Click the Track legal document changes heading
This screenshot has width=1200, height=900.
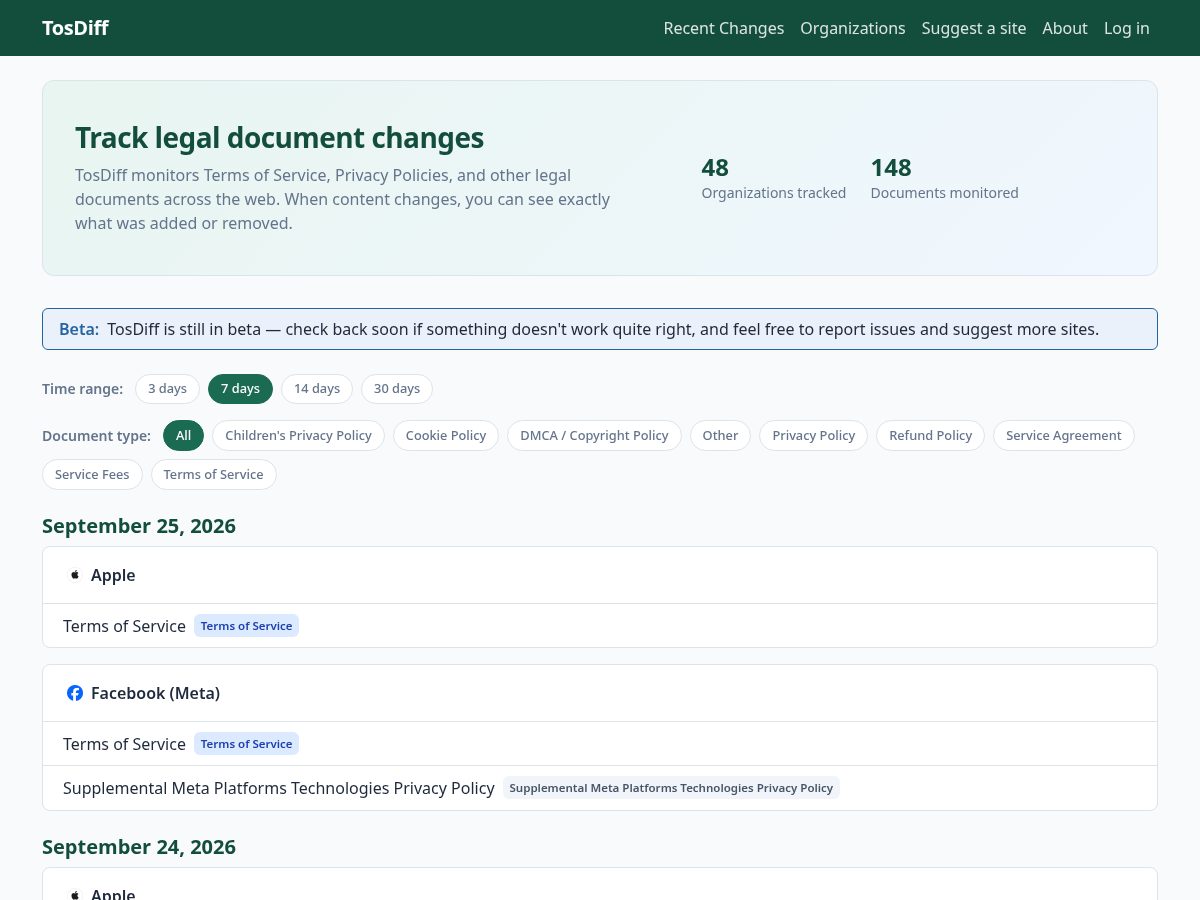pyautogui.click(x=280, y=138)
